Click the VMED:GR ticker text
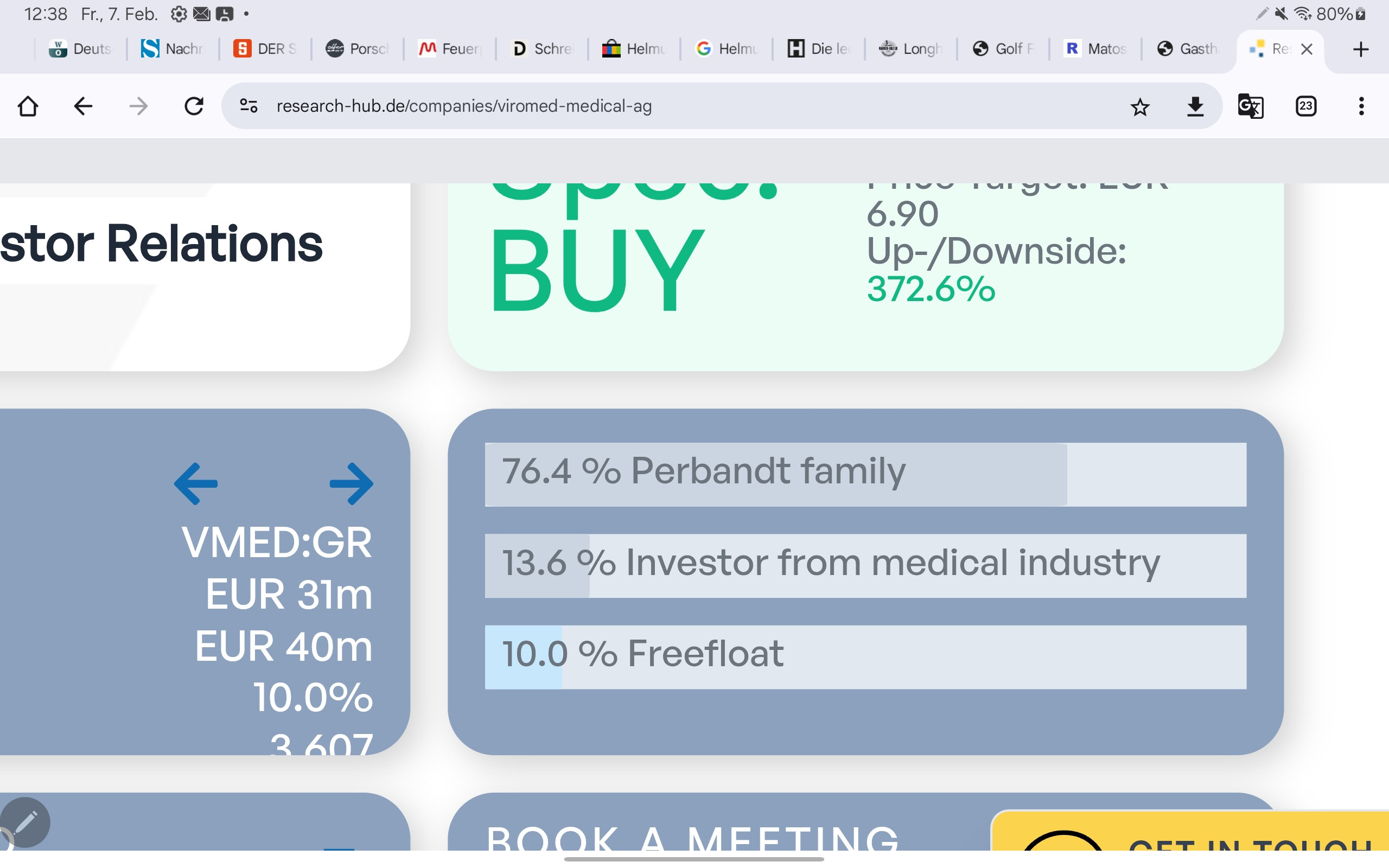1389x868 pixels. [x=277, y=542]
